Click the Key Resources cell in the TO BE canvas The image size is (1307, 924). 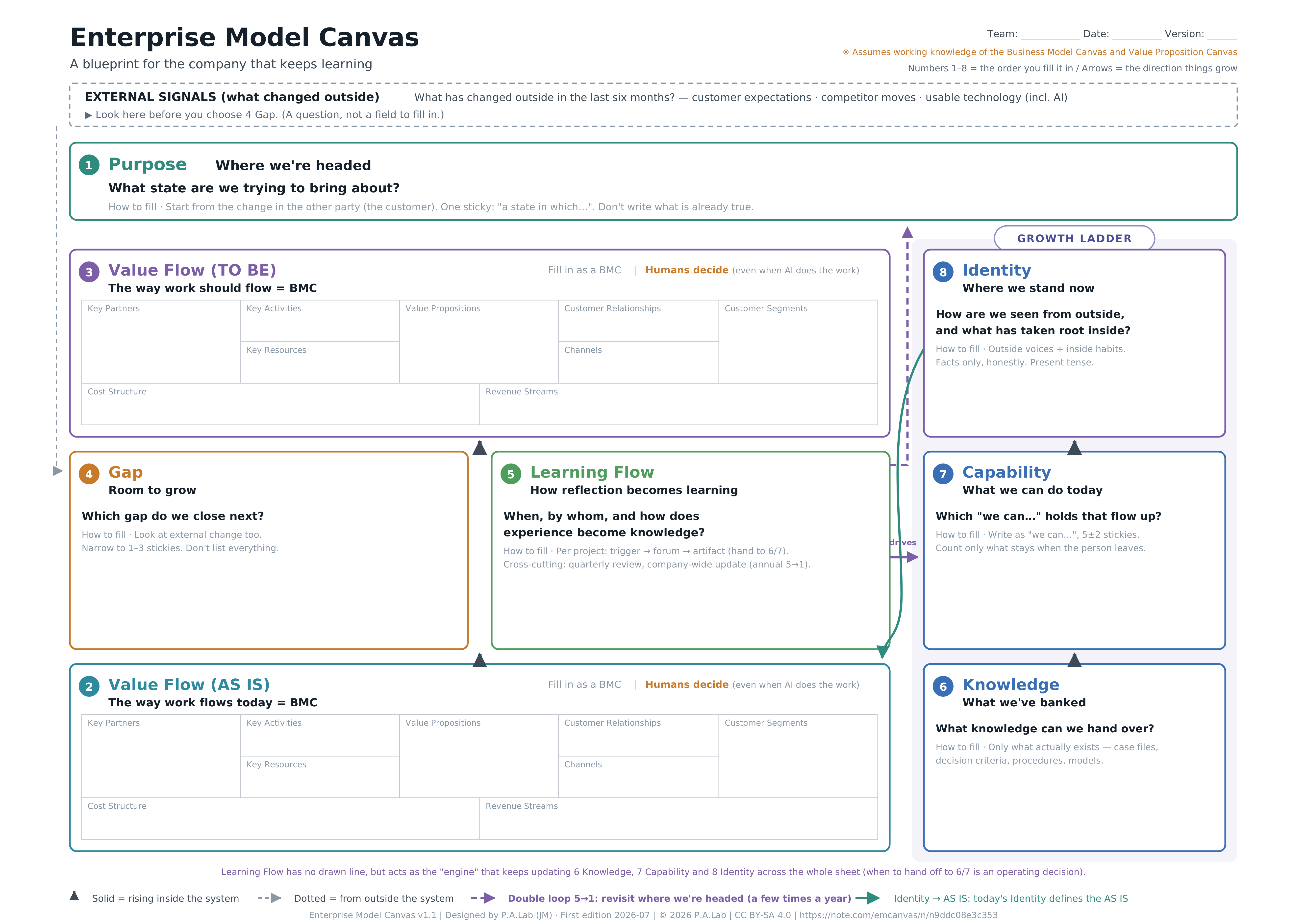pyautogui.click(x=320, y=363)
